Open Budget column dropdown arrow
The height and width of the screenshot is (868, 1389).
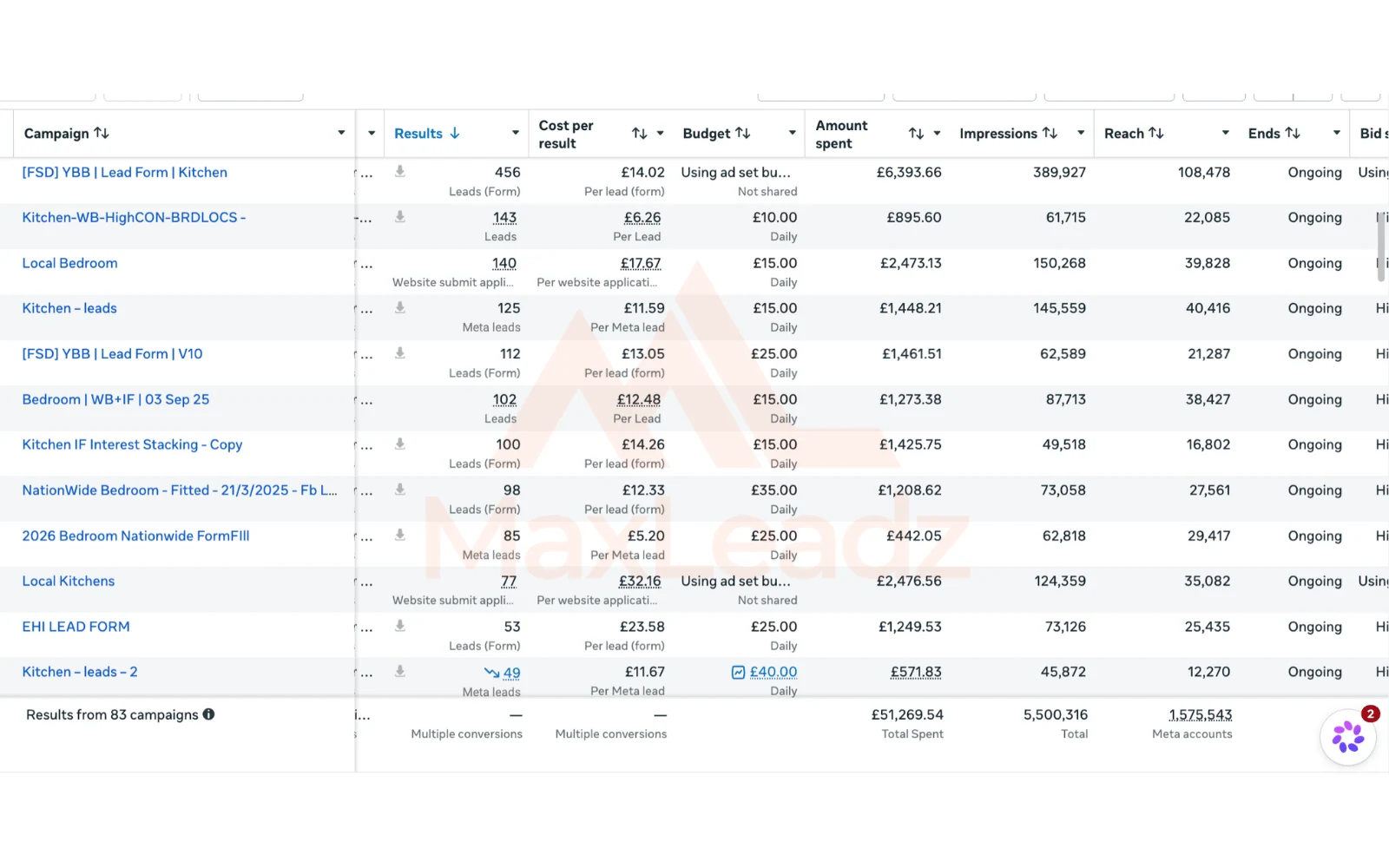click(792, 133)
